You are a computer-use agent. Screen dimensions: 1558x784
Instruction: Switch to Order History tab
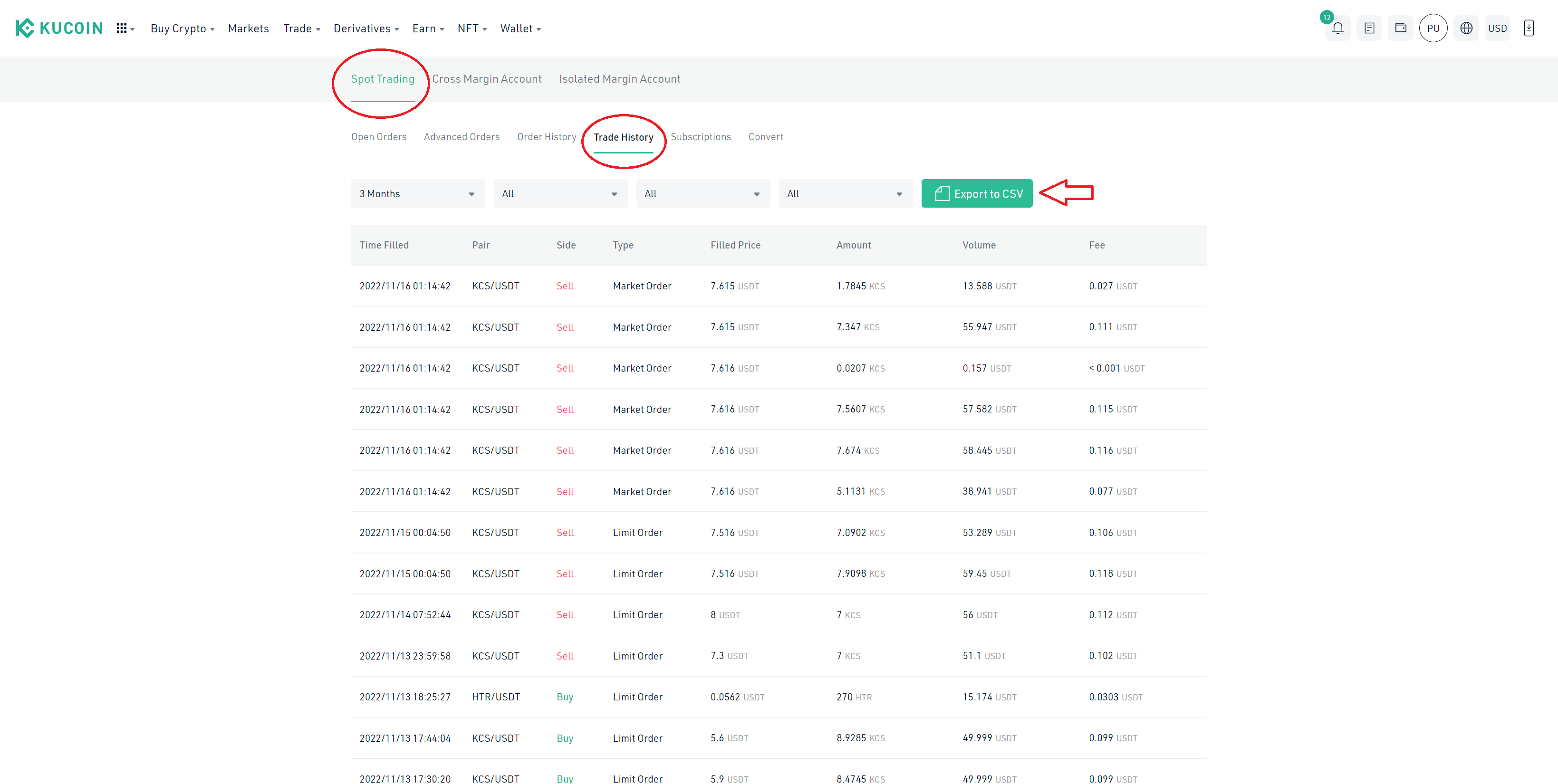coord(547,137)
